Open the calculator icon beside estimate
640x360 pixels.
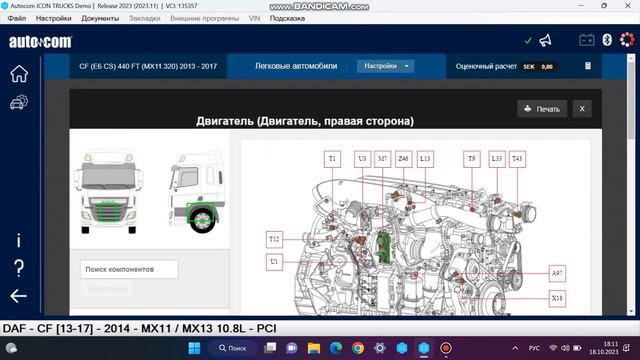588,66
